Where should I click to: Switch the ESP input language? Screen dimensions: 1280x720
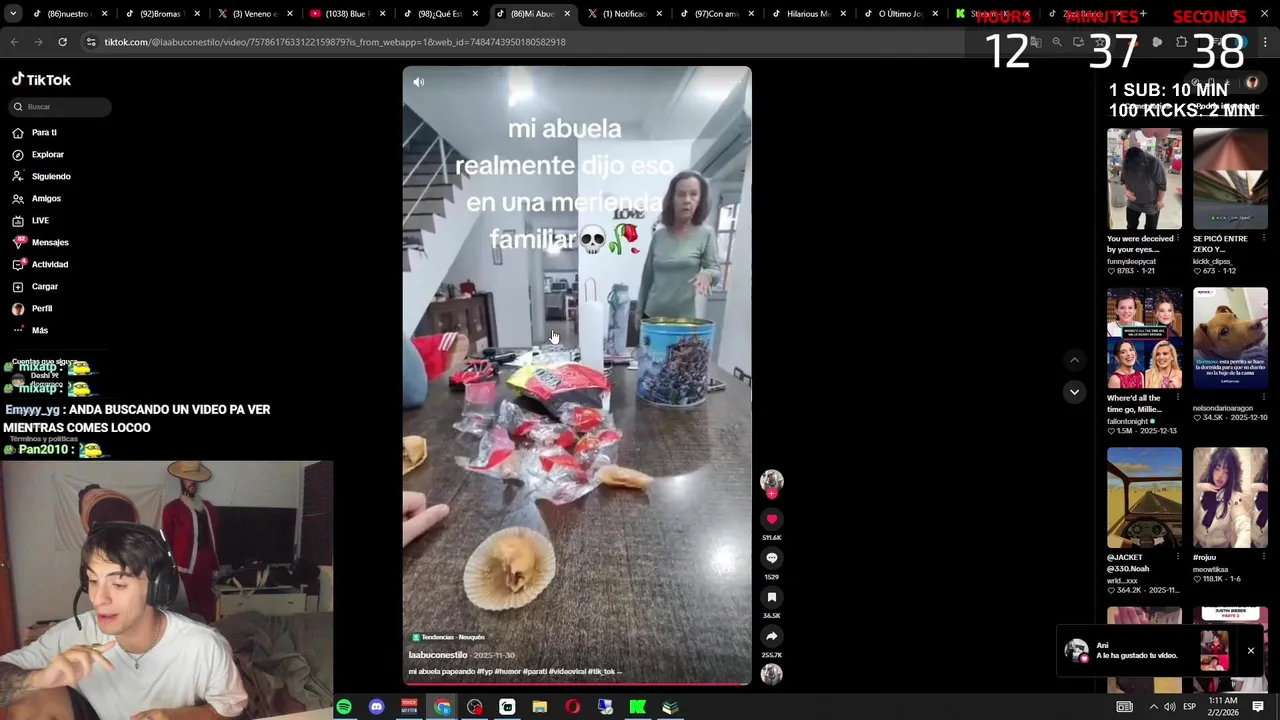[1189, 707]
